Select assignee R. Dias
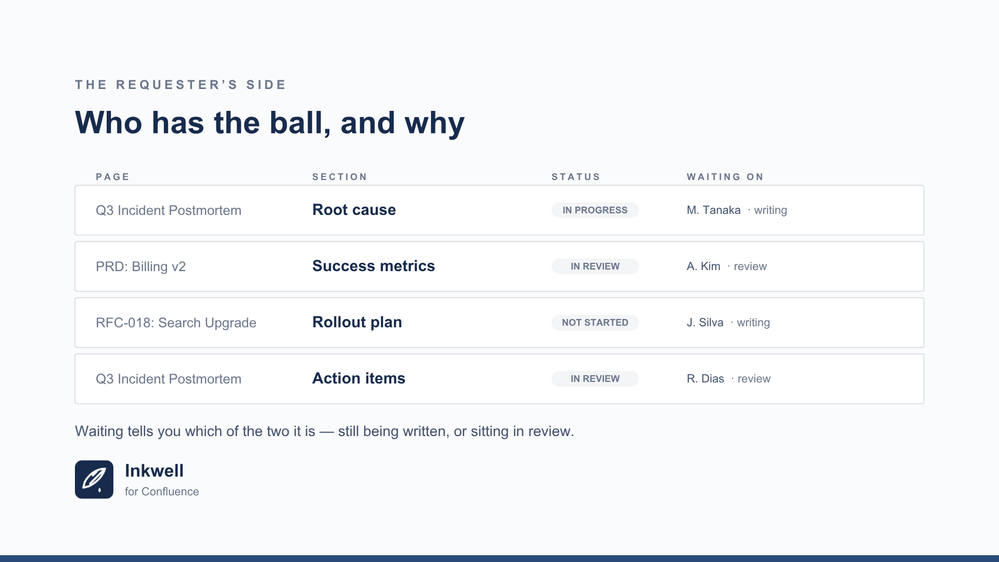This screenshot has height=562, width=999. (705, 378)
